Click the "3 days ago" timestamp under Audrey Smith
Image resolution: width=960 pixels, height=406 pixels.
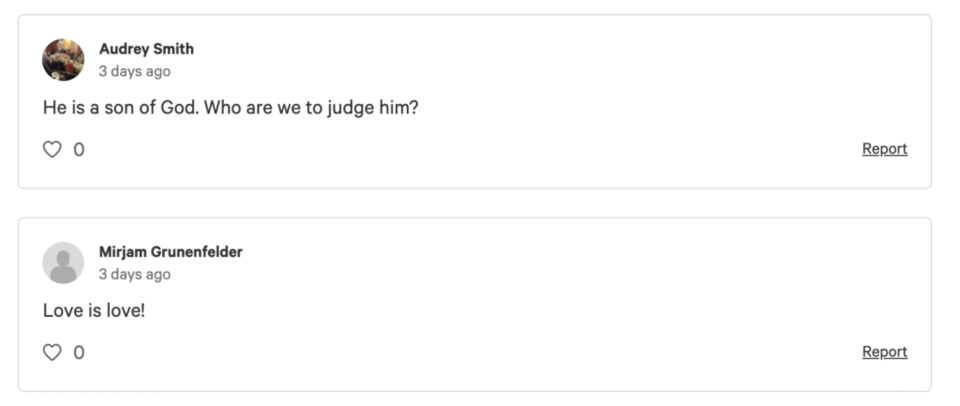tap(135, 71)
